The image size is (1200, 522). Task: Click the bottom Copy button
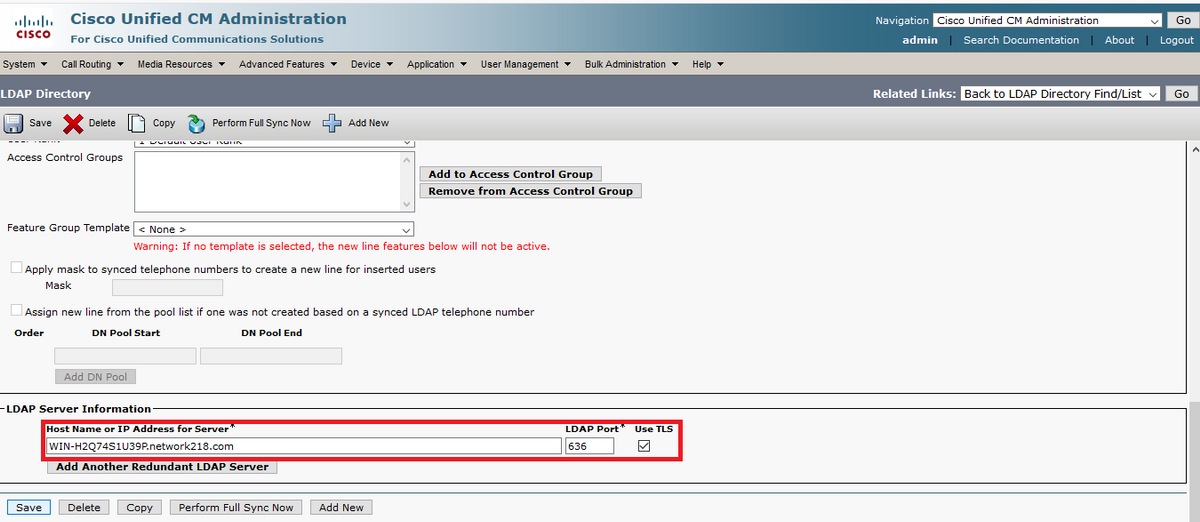139,507
